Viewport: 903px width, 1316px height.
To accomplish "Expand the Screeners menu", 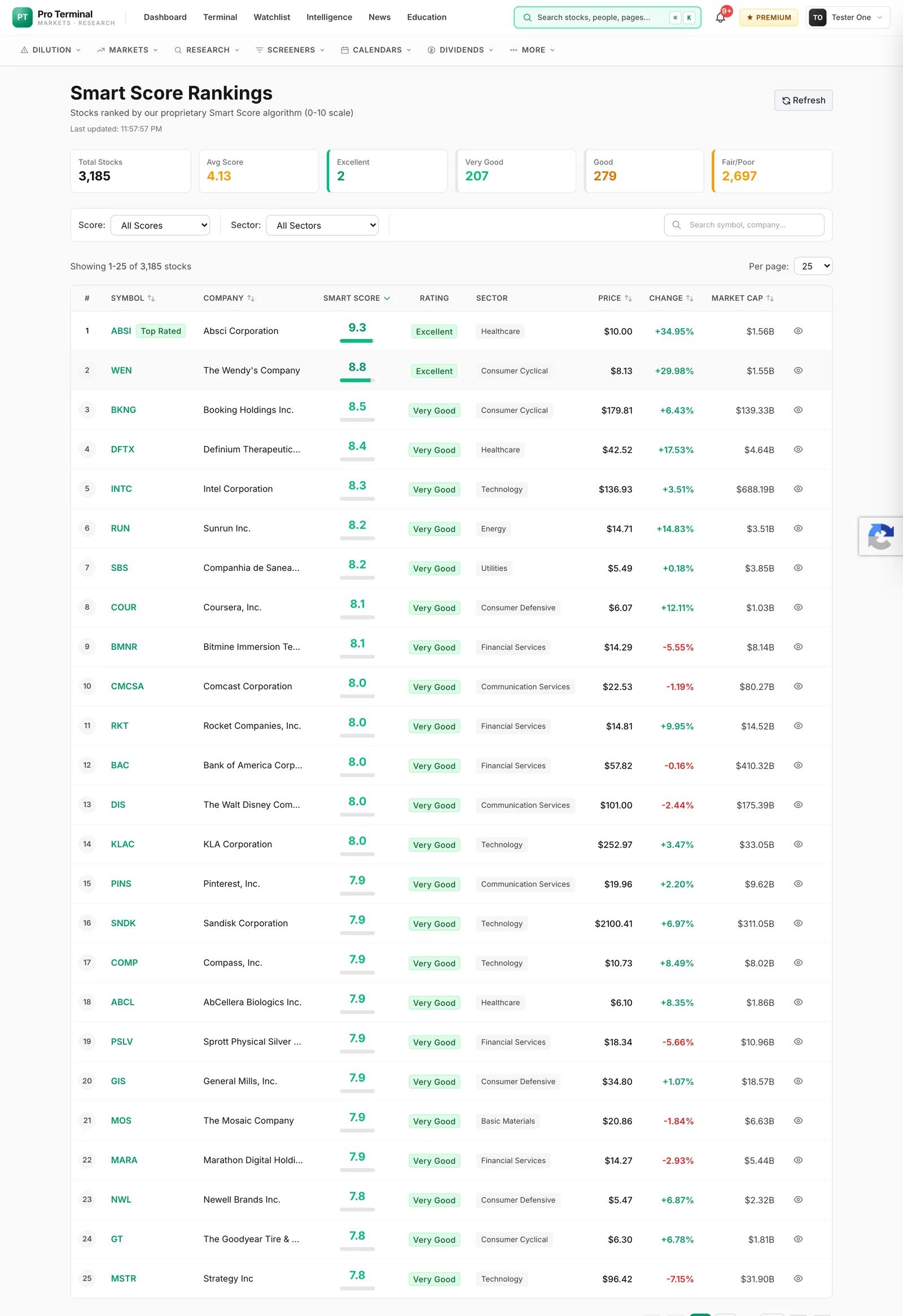I will click(290, 50).
